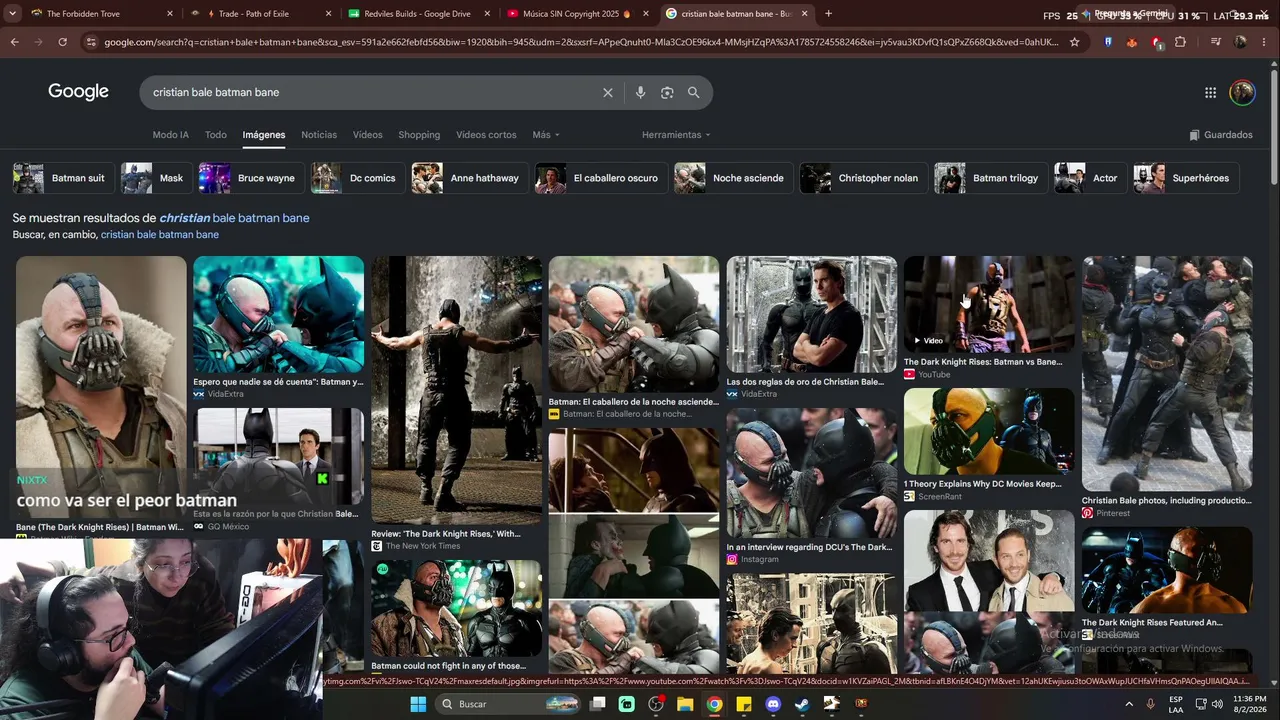Image resolution: width=1280 pixels, height=720 pixels.
Task: Expand the Herramientas tools dropdown
Action: (x=676, y=135)
